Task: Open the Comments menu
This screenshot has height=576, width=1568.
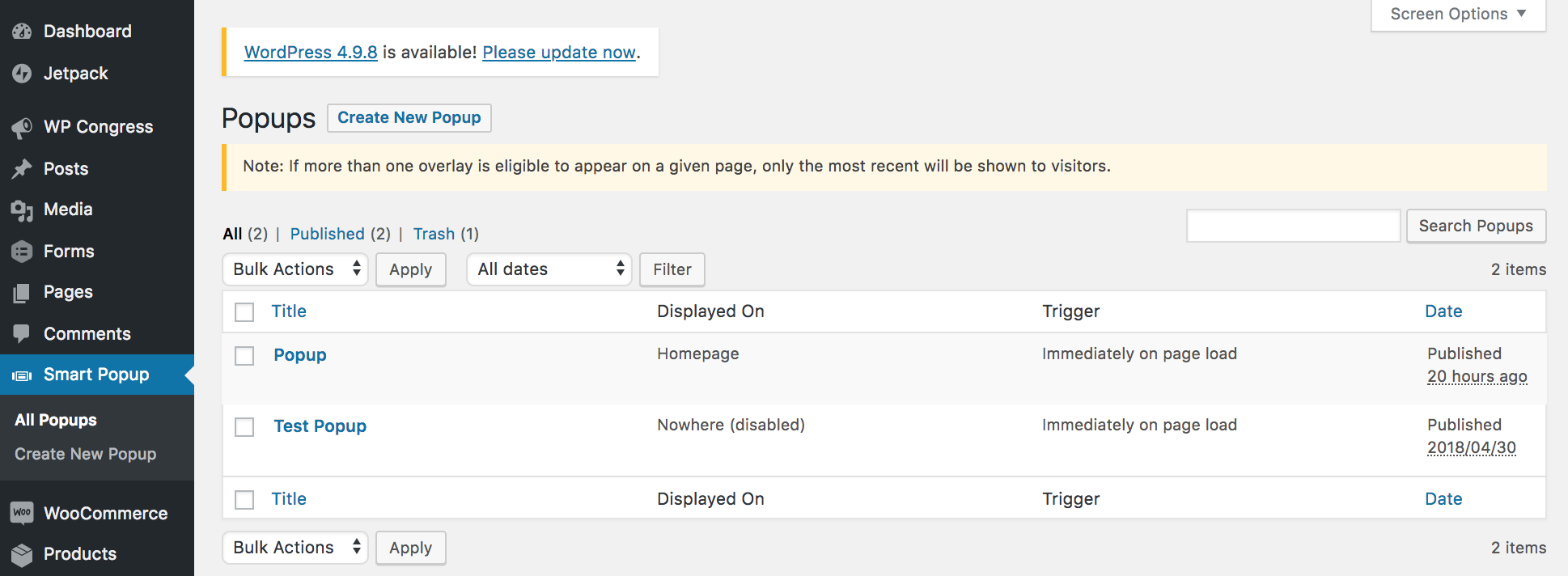Action: [87, 334]
